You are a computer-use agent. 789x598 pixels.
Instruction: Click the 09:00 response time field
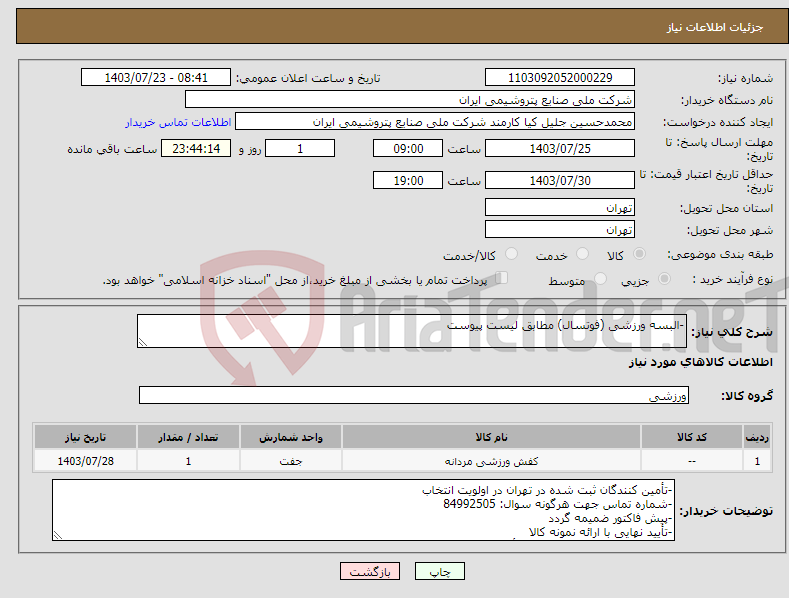408,148
